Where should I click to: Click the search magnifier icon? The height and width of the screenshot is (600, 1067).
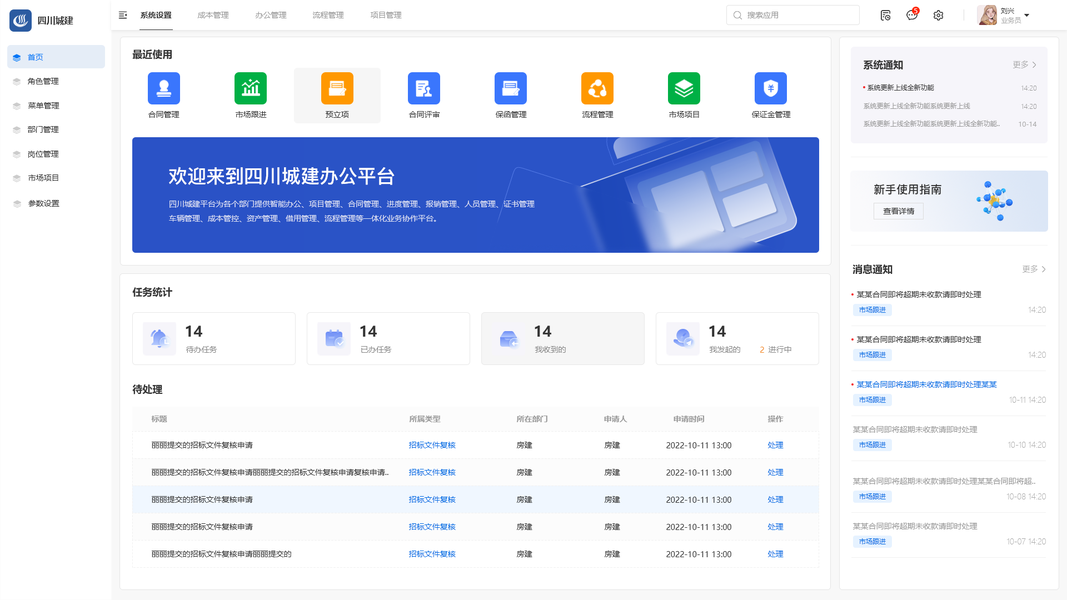pos(738,15)
